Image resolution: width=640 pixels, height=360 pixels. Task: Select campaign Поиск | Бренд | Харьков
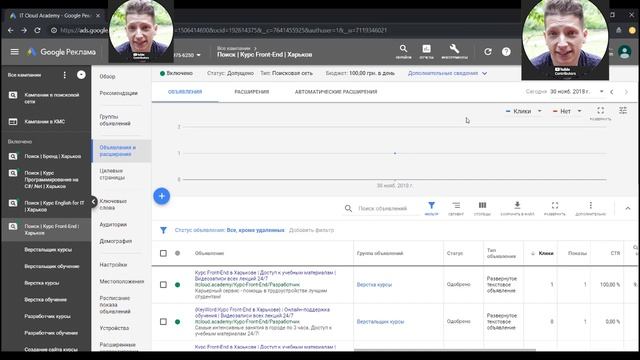point(53,156)
